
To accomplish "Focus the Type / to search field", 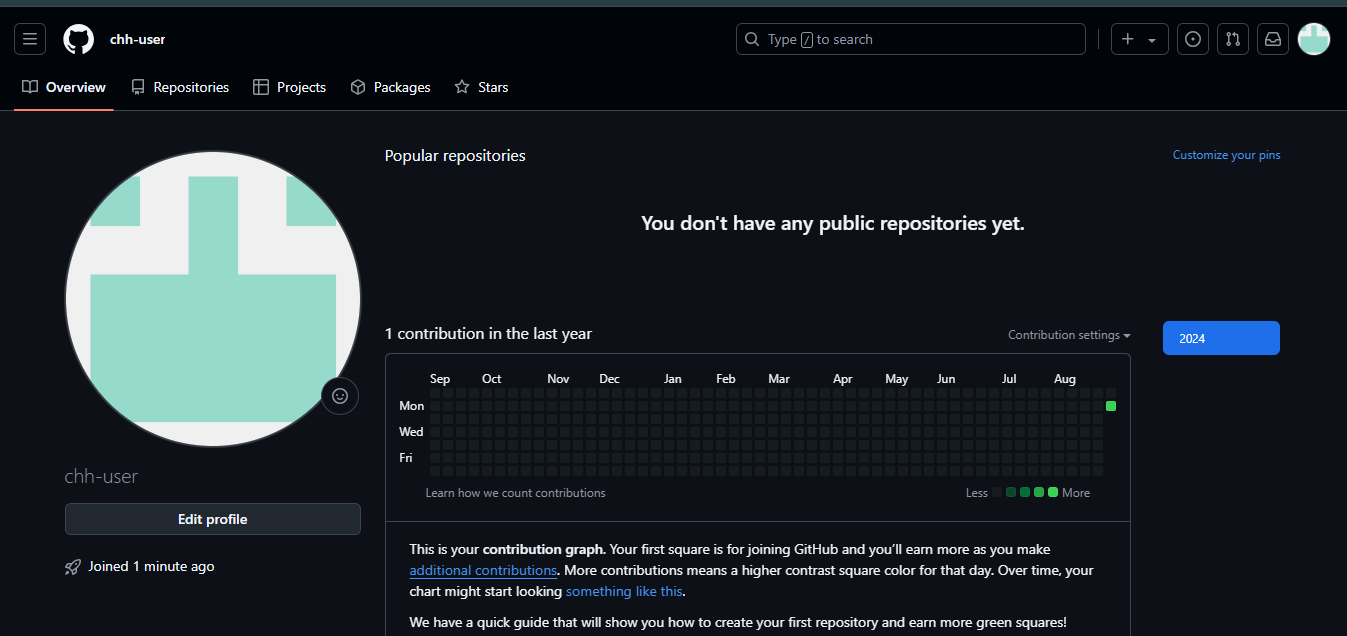I will click(910, 39).
